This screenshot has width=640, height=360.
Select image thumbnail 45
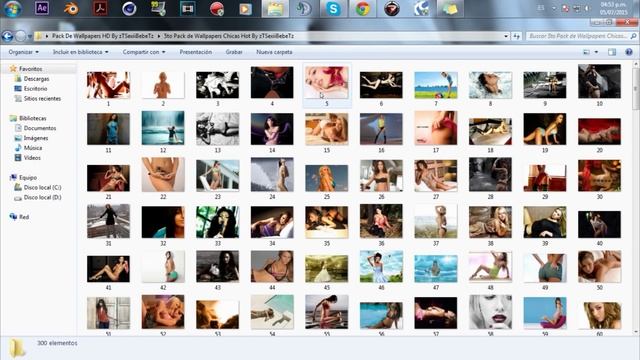click(327, 269)
